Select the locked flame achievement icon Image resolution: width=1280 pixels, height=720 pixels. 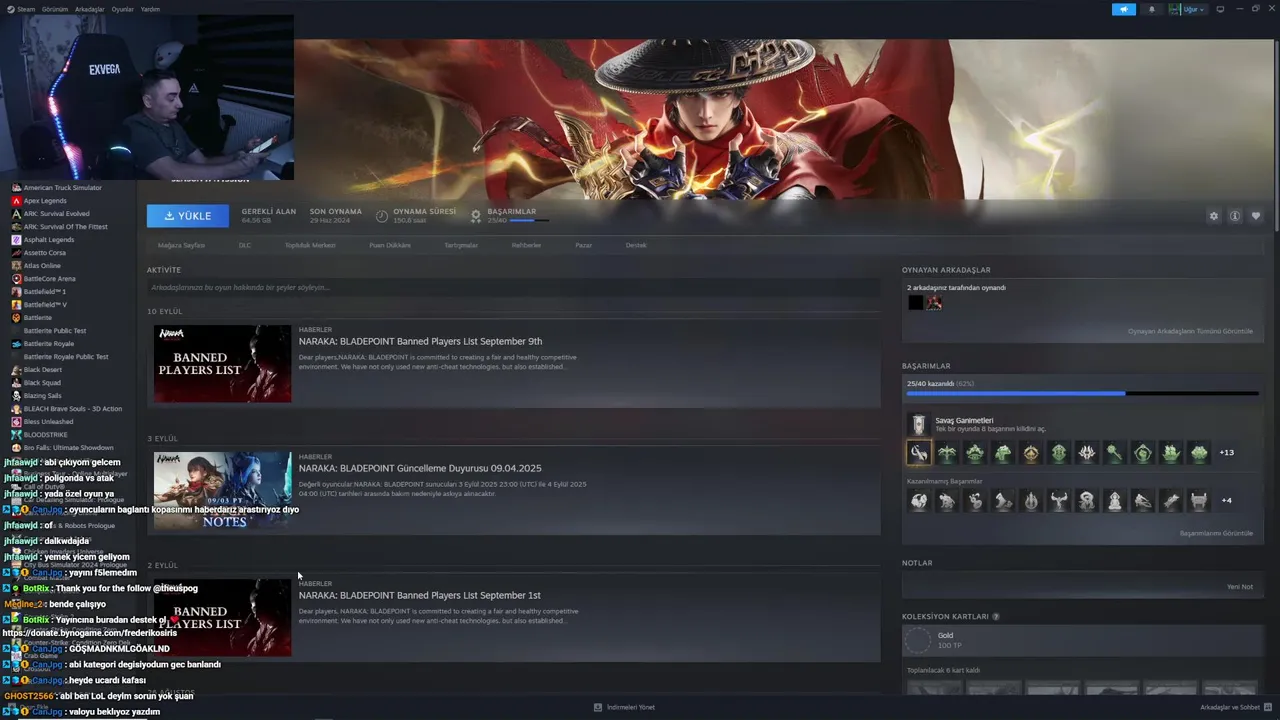coord(1031,500)
